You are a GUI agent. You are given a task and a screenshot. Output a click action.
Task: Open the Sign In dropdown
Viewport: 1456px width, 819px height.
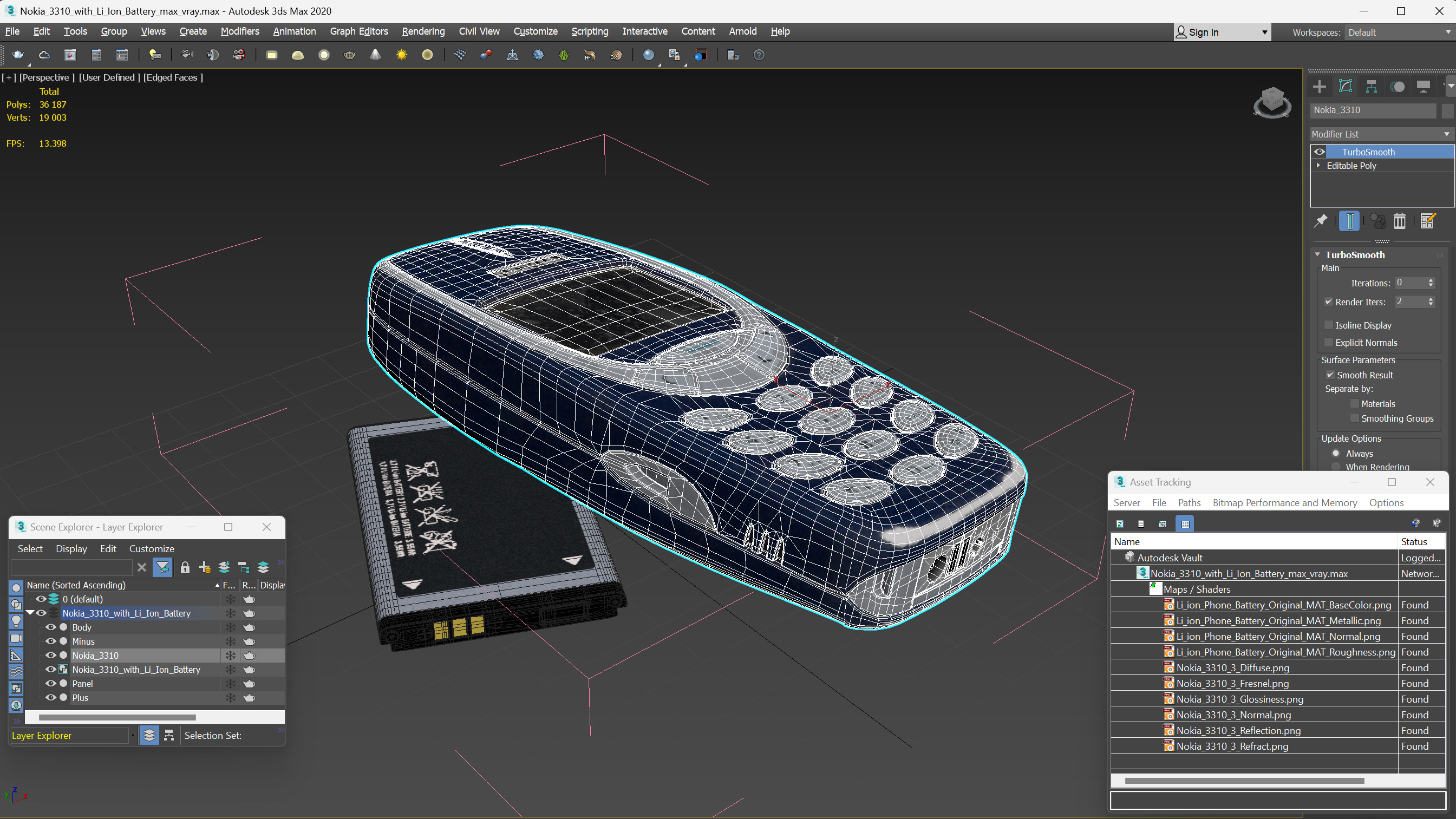pos(1222,32)
